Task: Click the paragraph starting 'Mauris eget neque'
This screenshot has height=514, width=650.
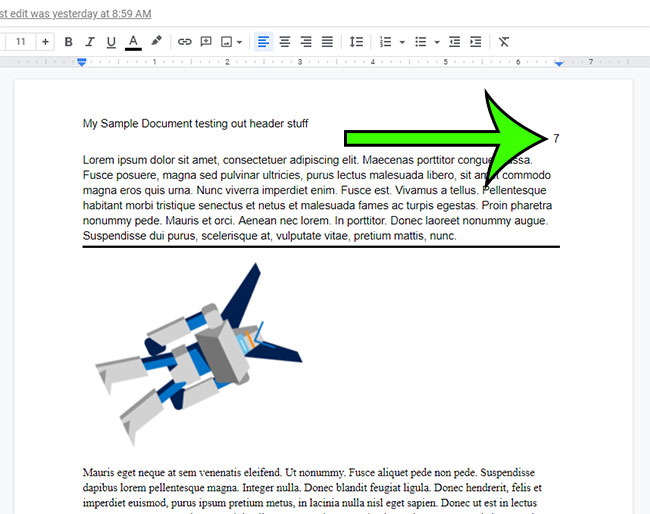Action: pyautogui.click(x=313, y=488)
